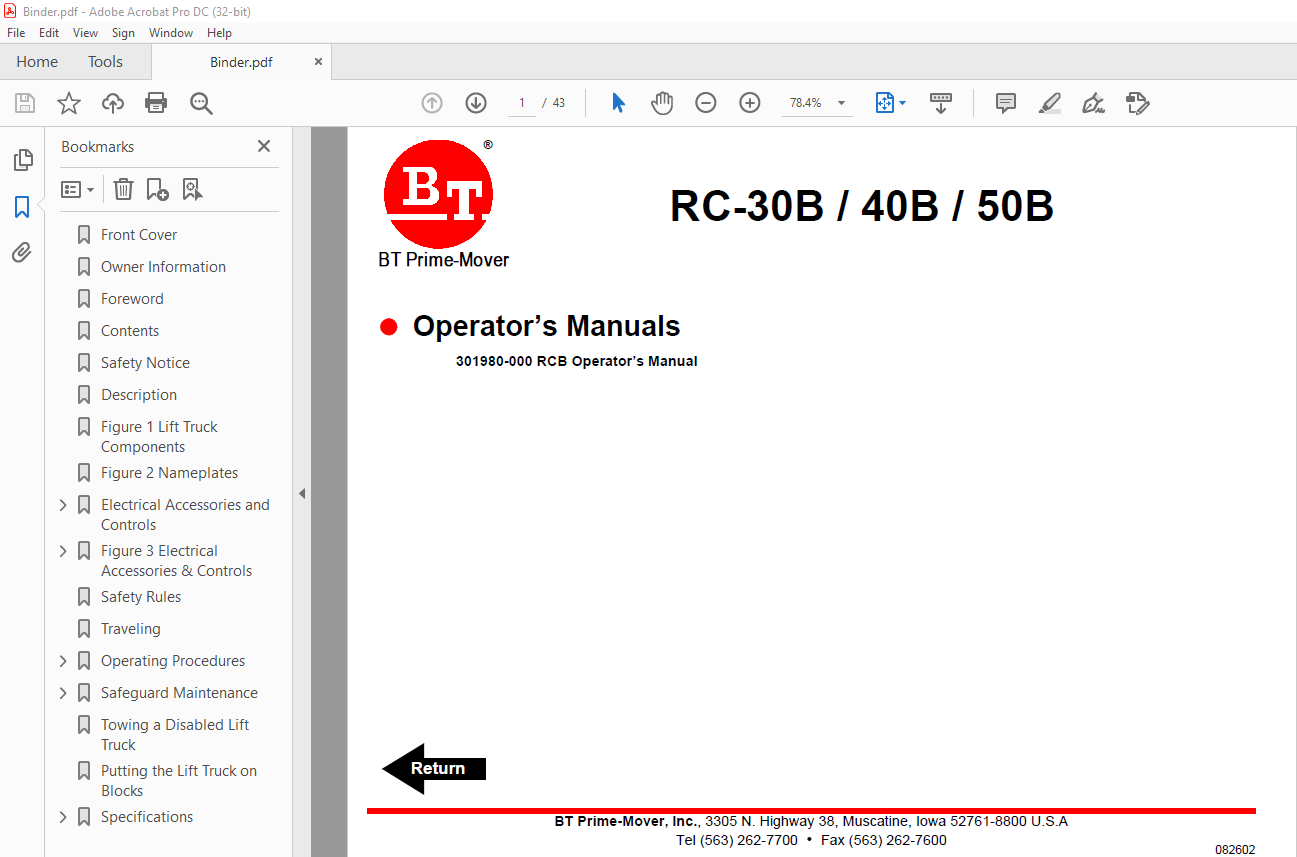1297x857 pixels.
Task: Expand the Safeguard Maintenance bookmark
Action: [x=63, y=693]
